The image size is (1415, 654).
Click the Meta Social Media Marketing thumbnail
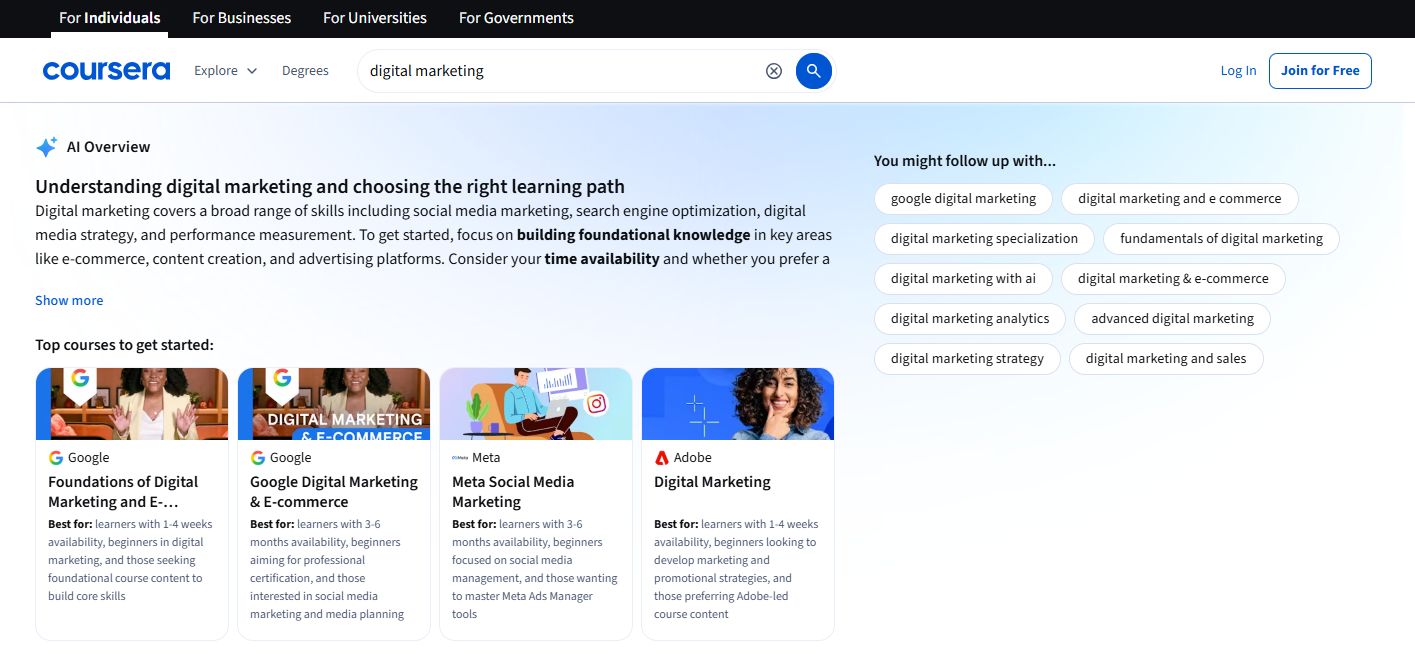coord(536,404)
